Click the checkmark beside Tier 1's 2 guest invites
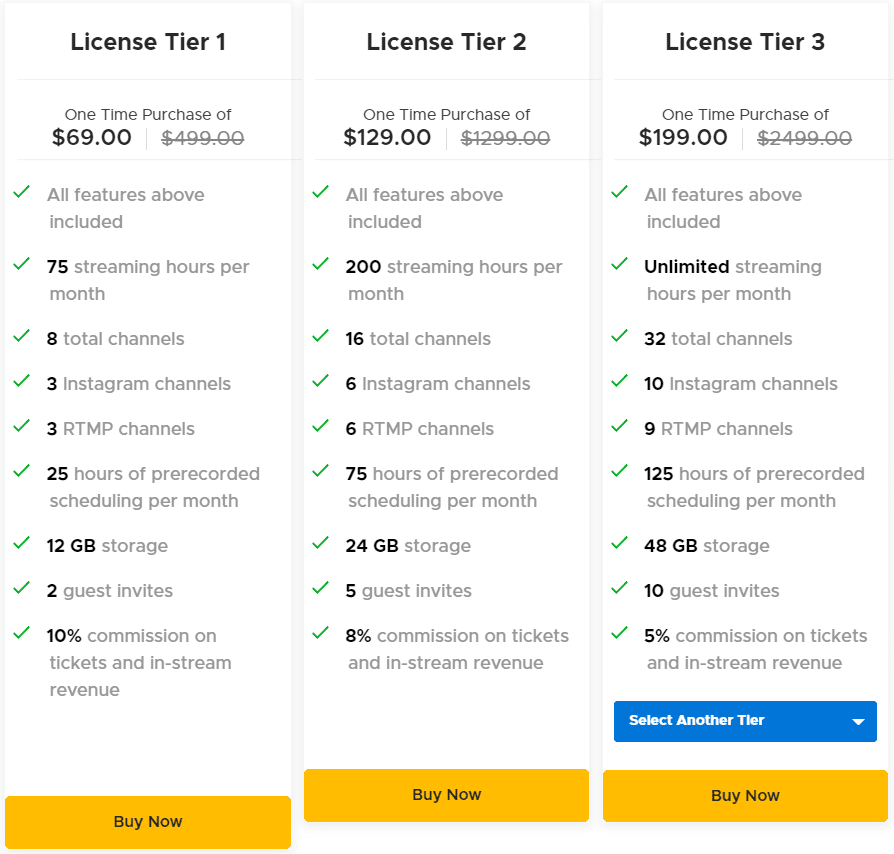The width and height of the screenshot is (894, 854). coord(21,588)
